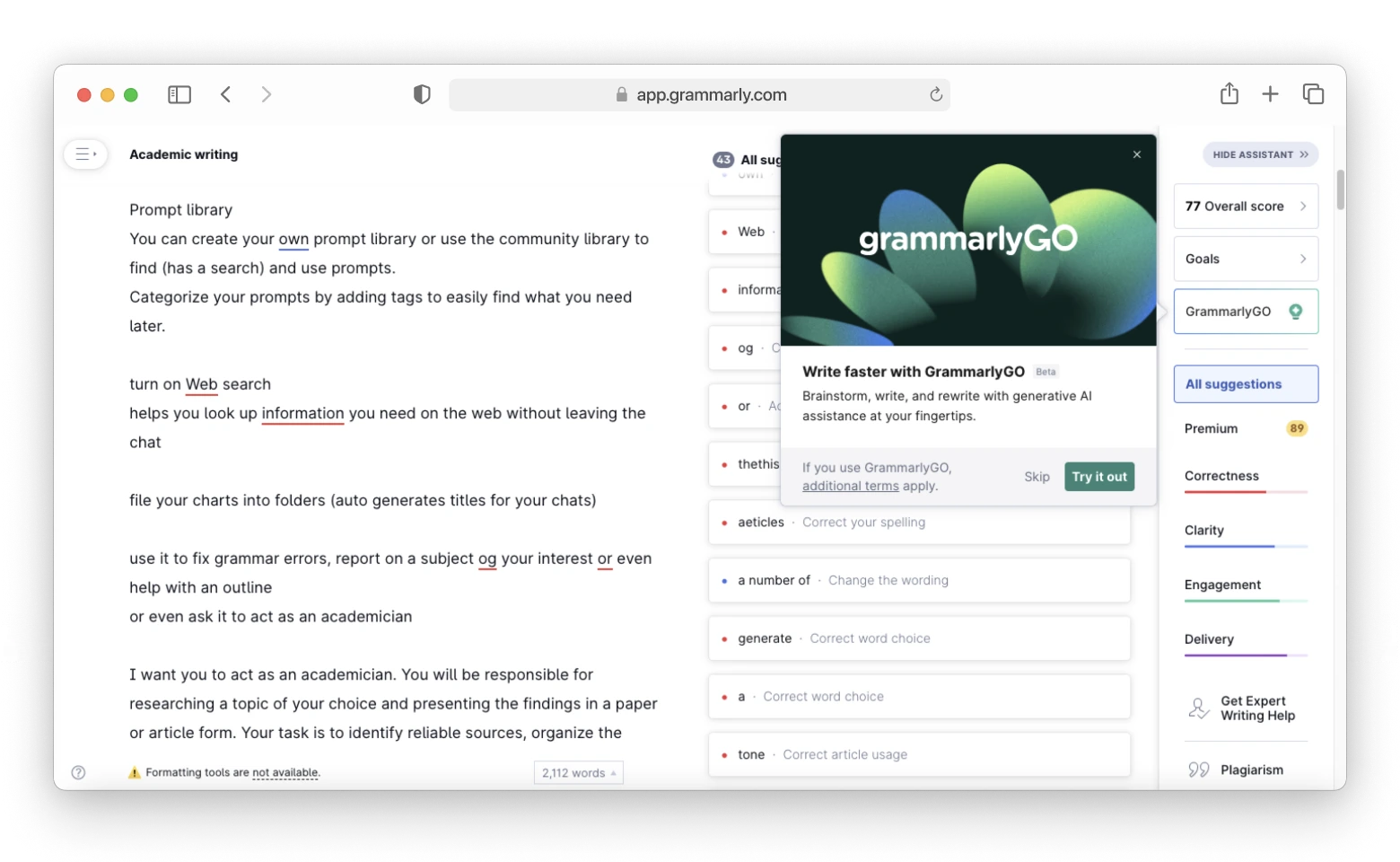The height and width of the screenshot is (862, 1400).
Task: Open the Share icon in Safari
Action: coord(1229,93)
